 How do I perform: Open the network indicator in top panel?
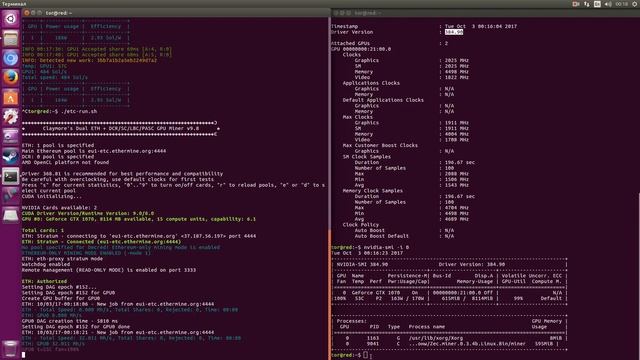click(587, 4)
